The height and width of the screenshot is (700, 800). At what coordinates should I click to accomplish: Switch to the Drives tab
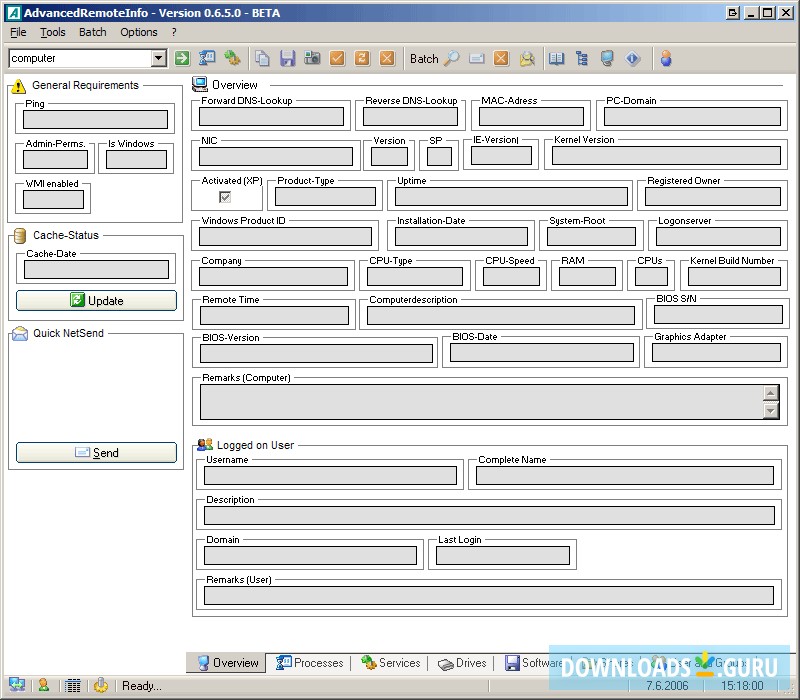(462, 663)
